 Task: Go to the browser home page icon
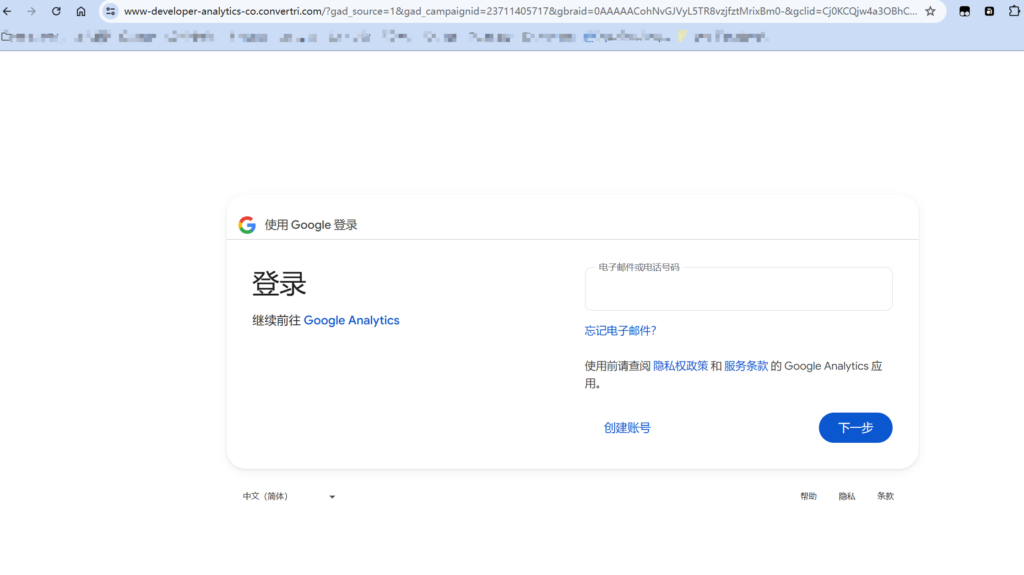click(81, 11)
